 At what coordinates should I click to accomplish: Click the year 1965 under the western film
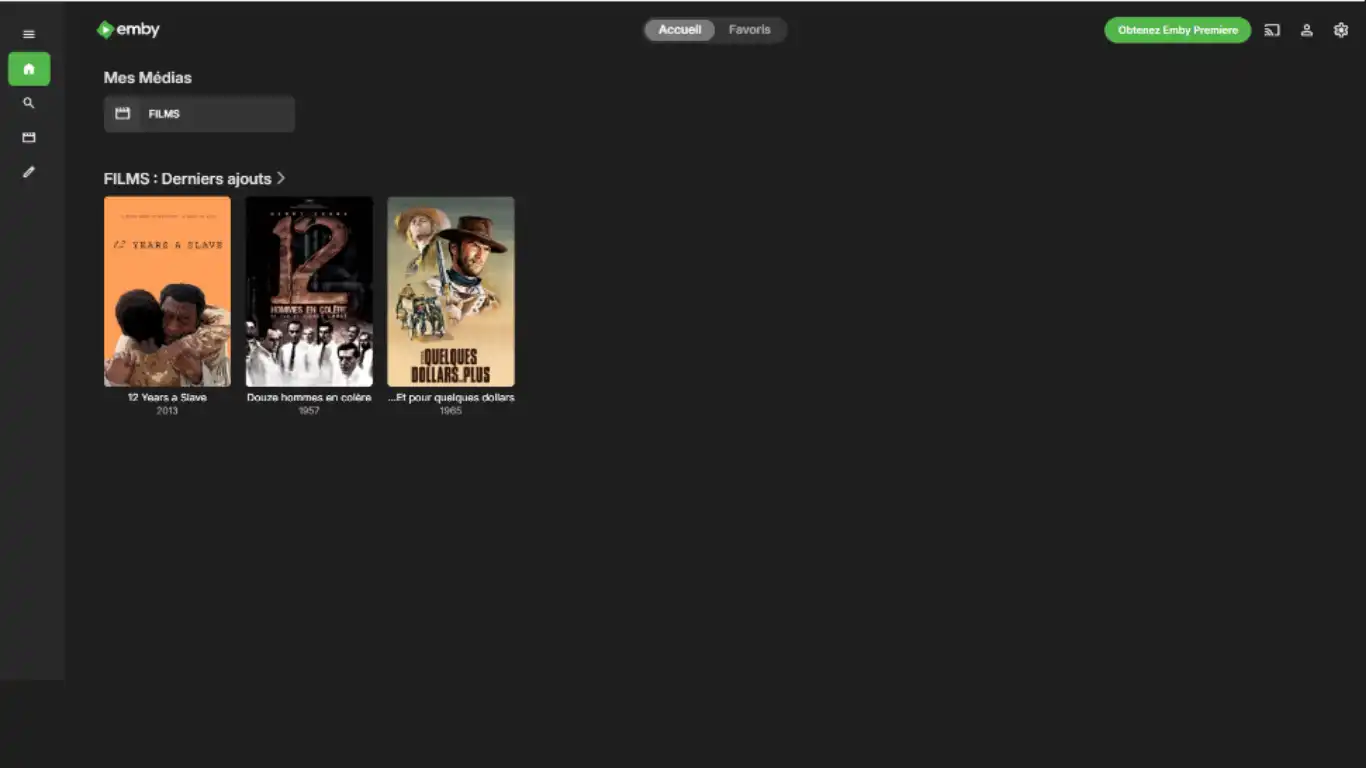(451, 411)
